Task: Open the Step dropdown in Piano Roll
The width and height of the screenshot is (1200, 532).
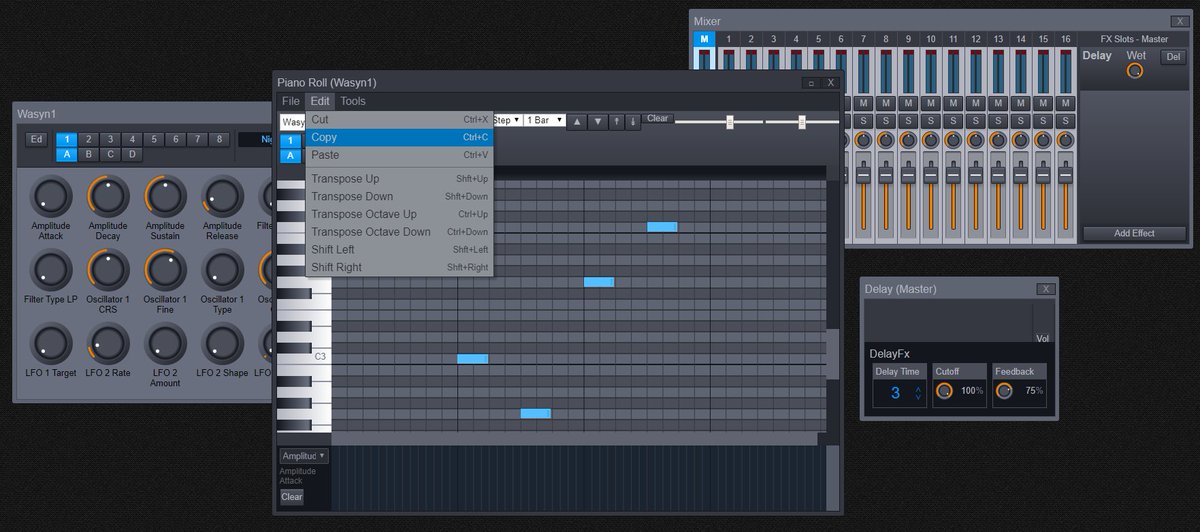Action: point(507,120)
